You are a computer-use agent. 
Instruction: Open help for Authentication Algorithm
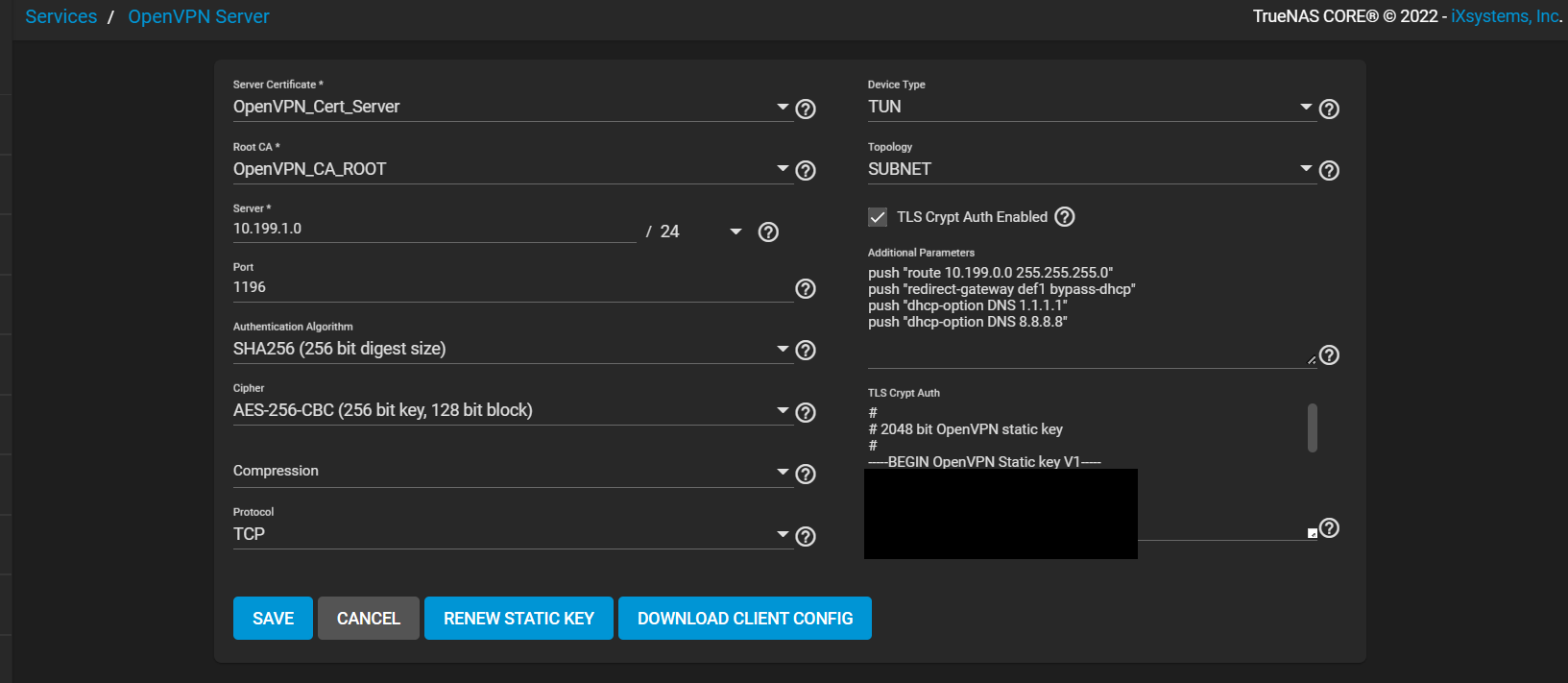click(806, 351)
